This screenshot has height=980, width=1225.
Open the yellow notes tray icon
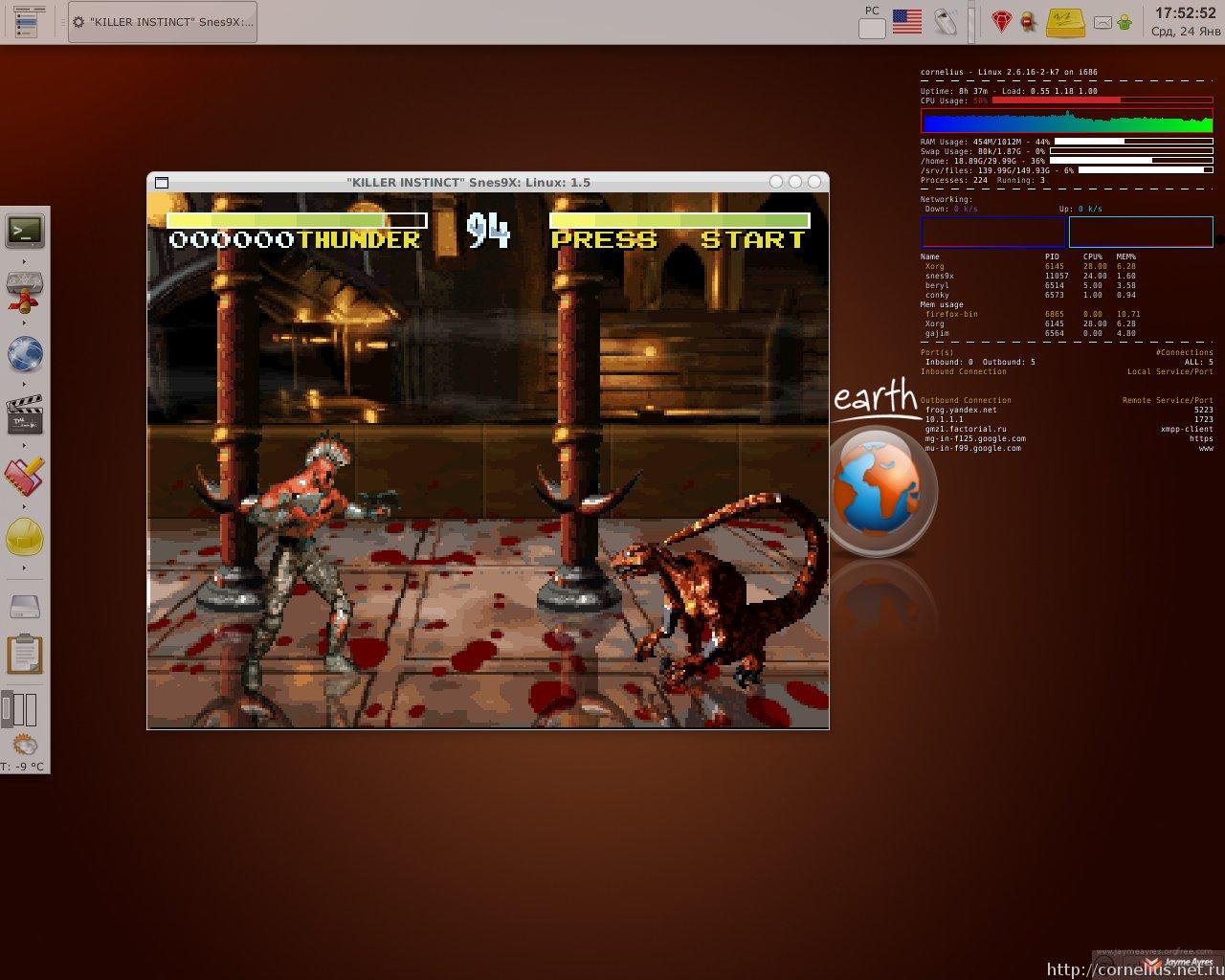[x=1064, y=21]
